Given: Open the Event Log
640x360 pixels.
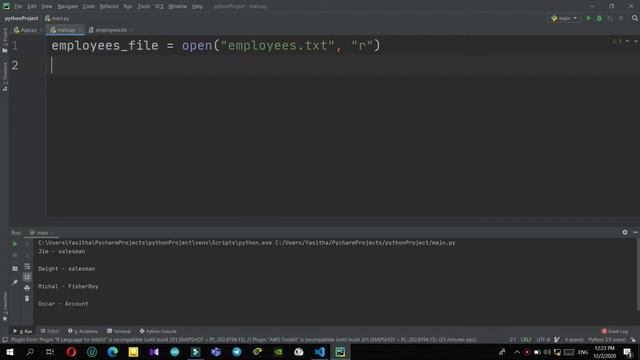Looking at the screenshot, I should (615, 331).
